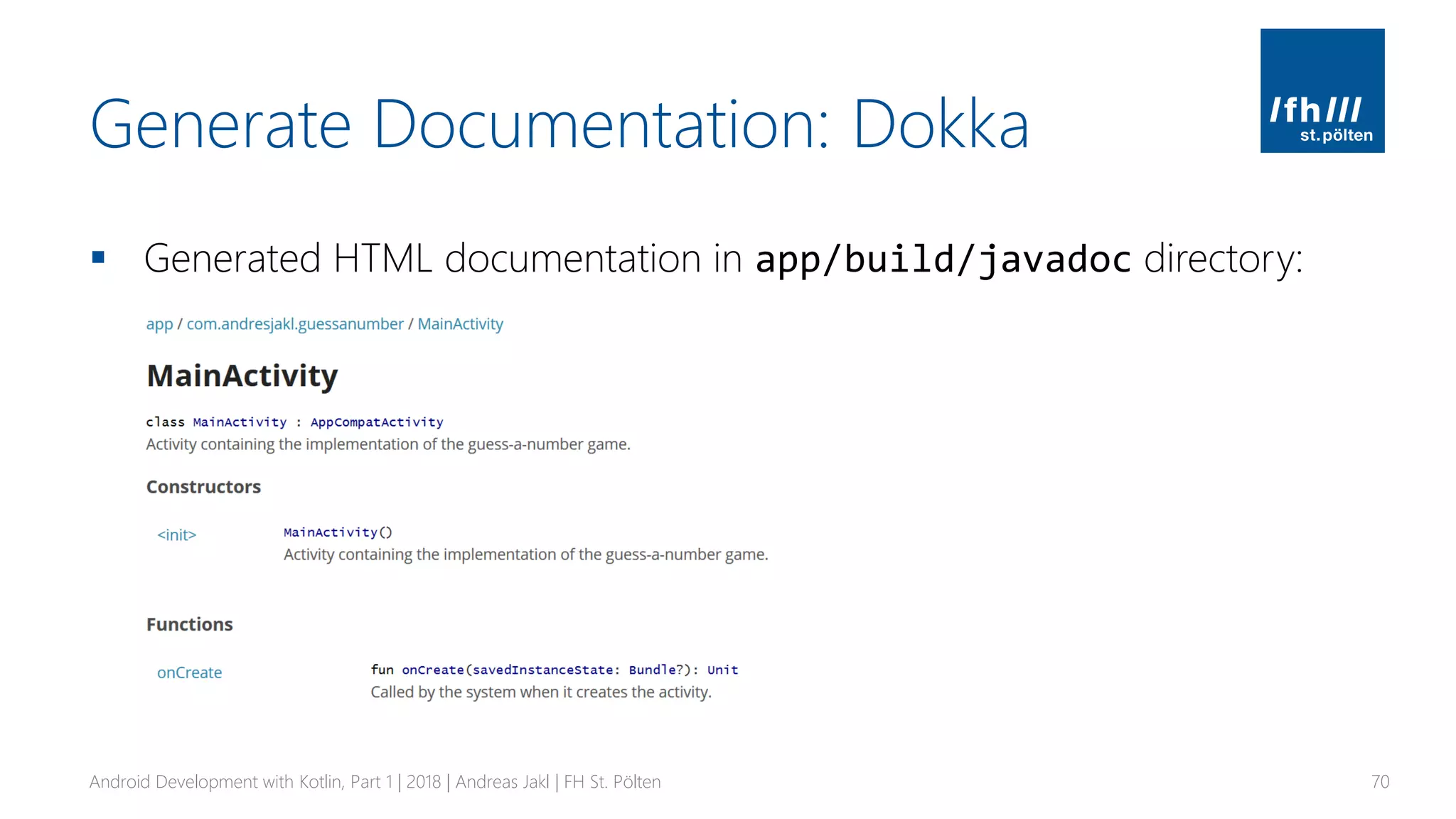Click the blue square bullet marker
The height and width of the screenshot is (819, 1456).
[98, 257]
